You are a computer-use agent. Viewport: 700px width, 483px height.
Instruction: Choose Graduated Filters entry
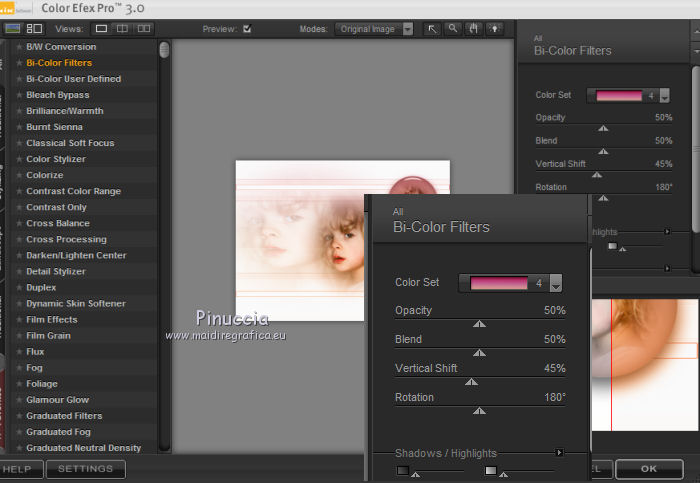[64, 416]
